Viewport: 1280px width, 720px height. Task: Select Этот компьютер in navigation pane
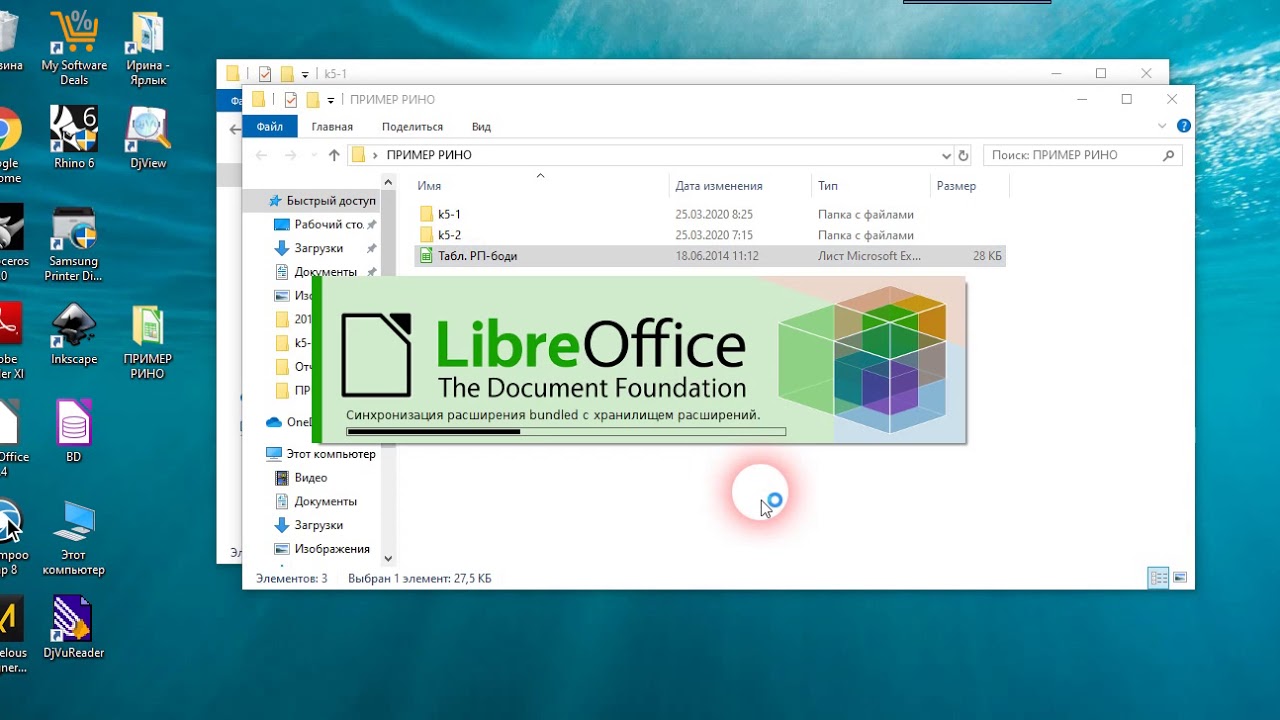[x=320, y=454]
